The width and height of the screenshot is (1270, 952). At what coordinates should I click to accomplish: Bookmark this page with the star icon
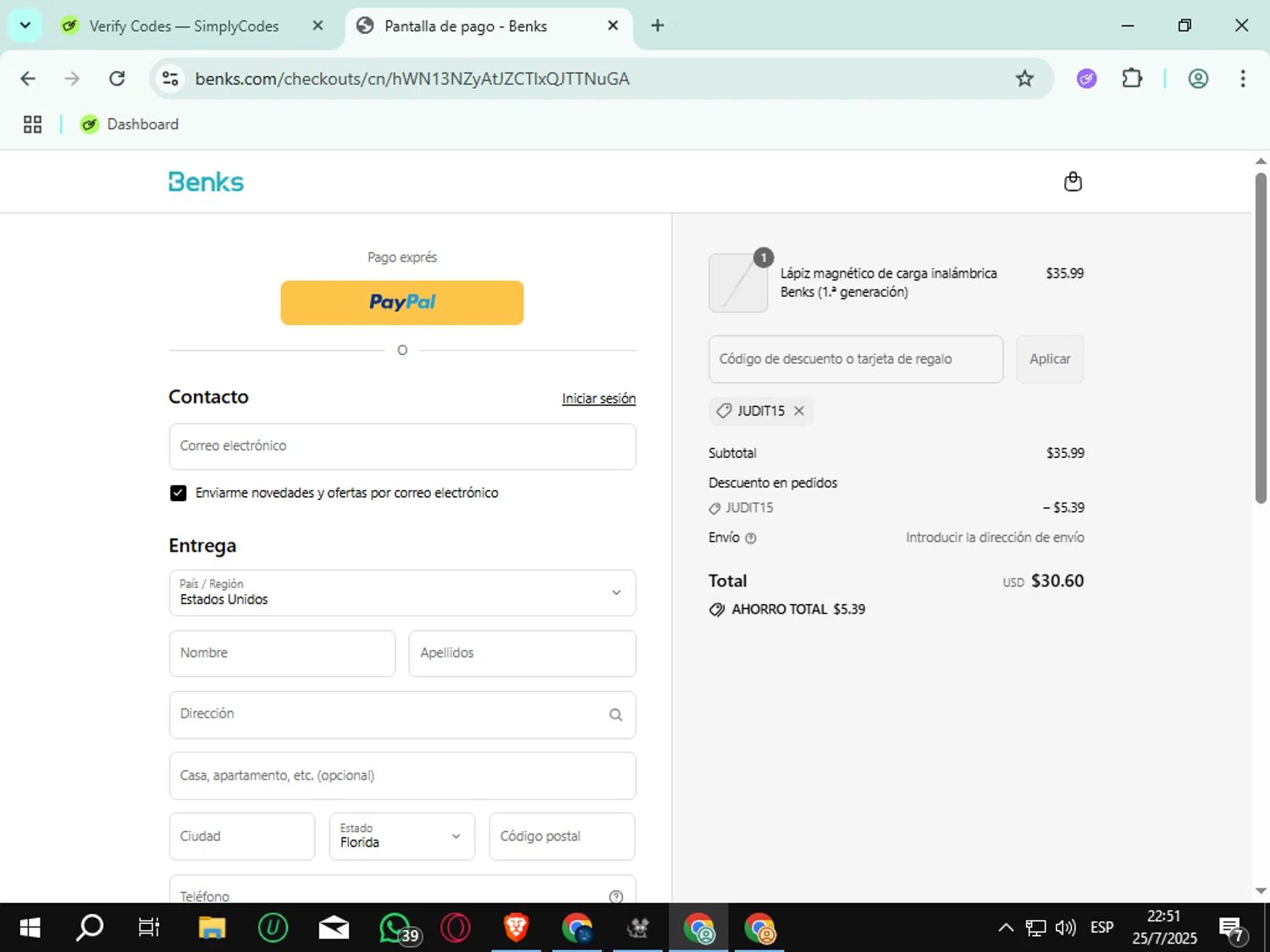point(1024,79)
